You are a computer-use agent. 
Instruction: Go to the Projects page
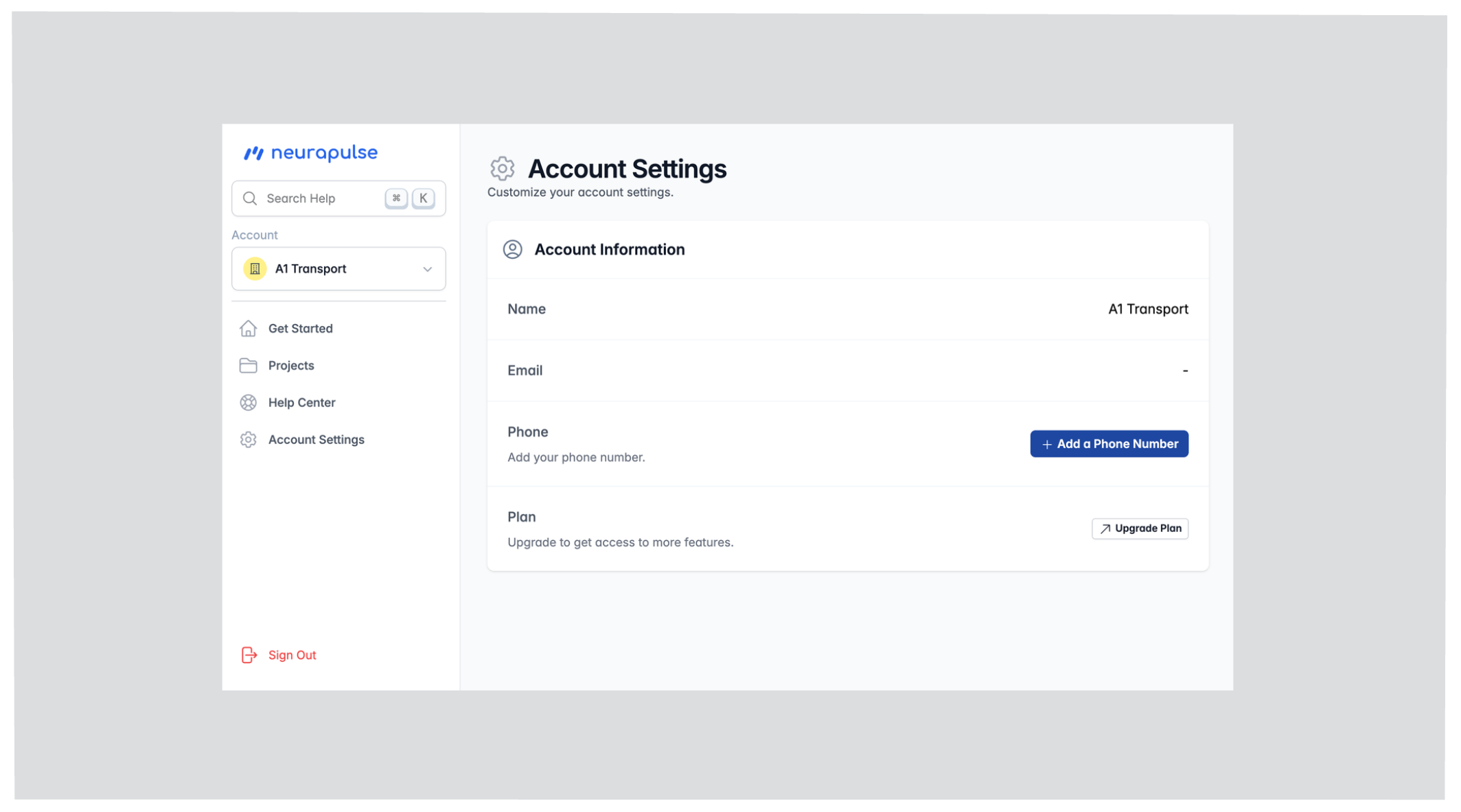[x=291, y=366]
